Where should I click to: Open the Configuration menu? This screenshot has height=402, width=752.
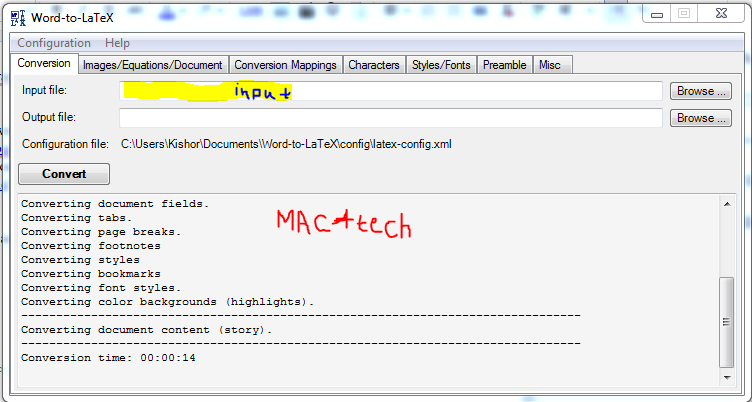pos(54,43)
